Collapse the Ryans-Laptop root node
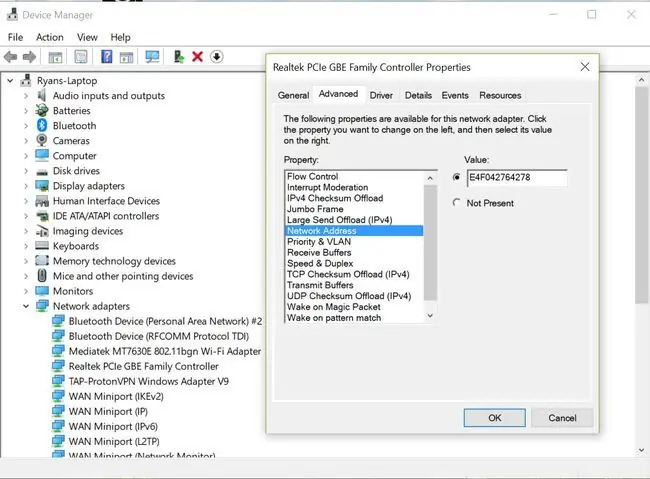Viewport: 650px width, 479px height. (10, 80)
